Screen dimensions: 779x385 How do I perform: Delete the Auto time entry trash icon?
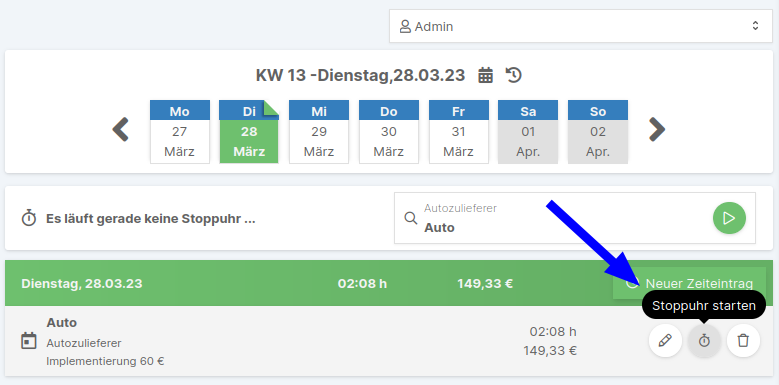click(743, 341)
